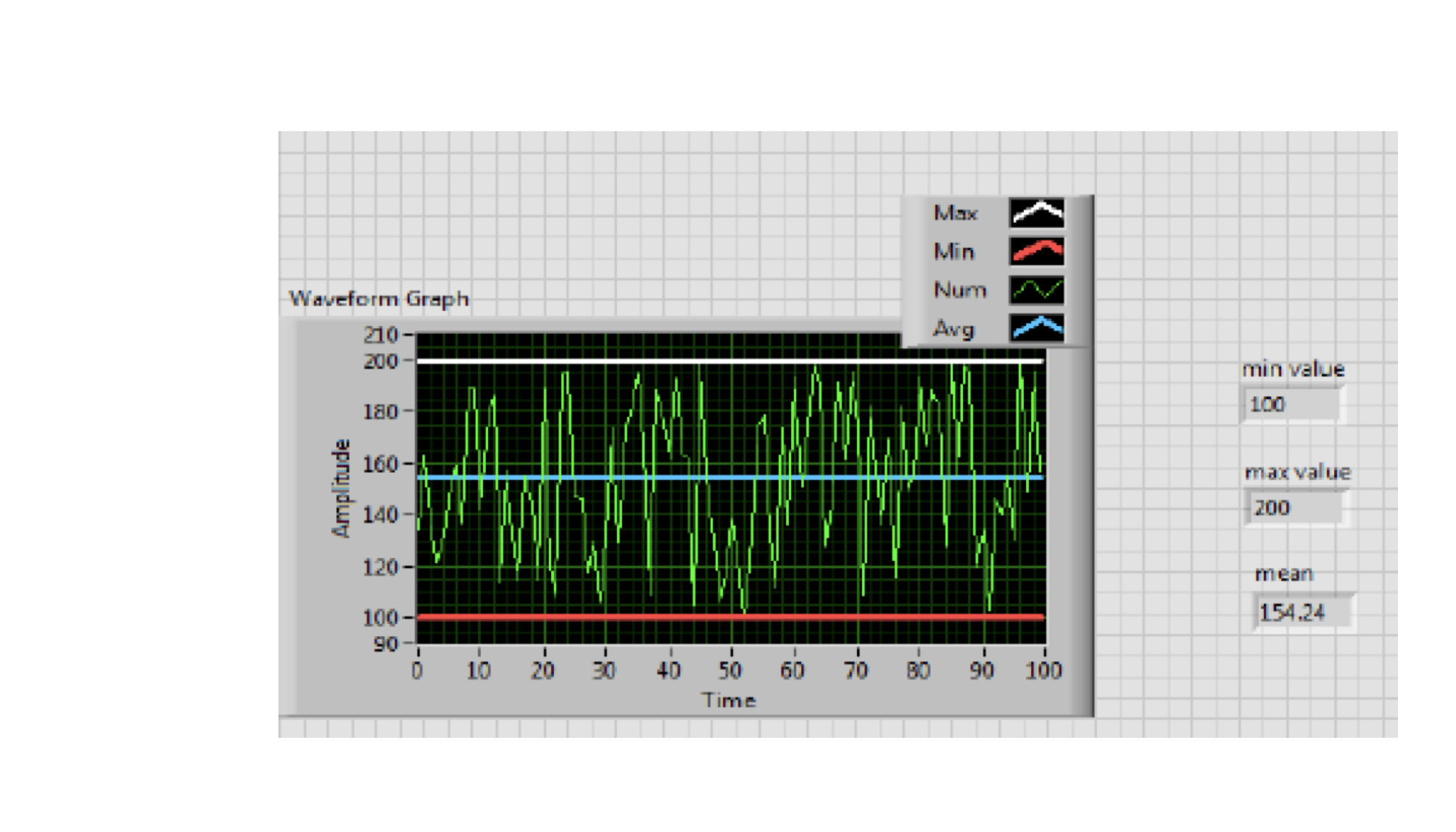Viewport: 1456px width, 832px height.
Task: Click the Min plot style icon in legend
Action: click(x=1035, y=252)
